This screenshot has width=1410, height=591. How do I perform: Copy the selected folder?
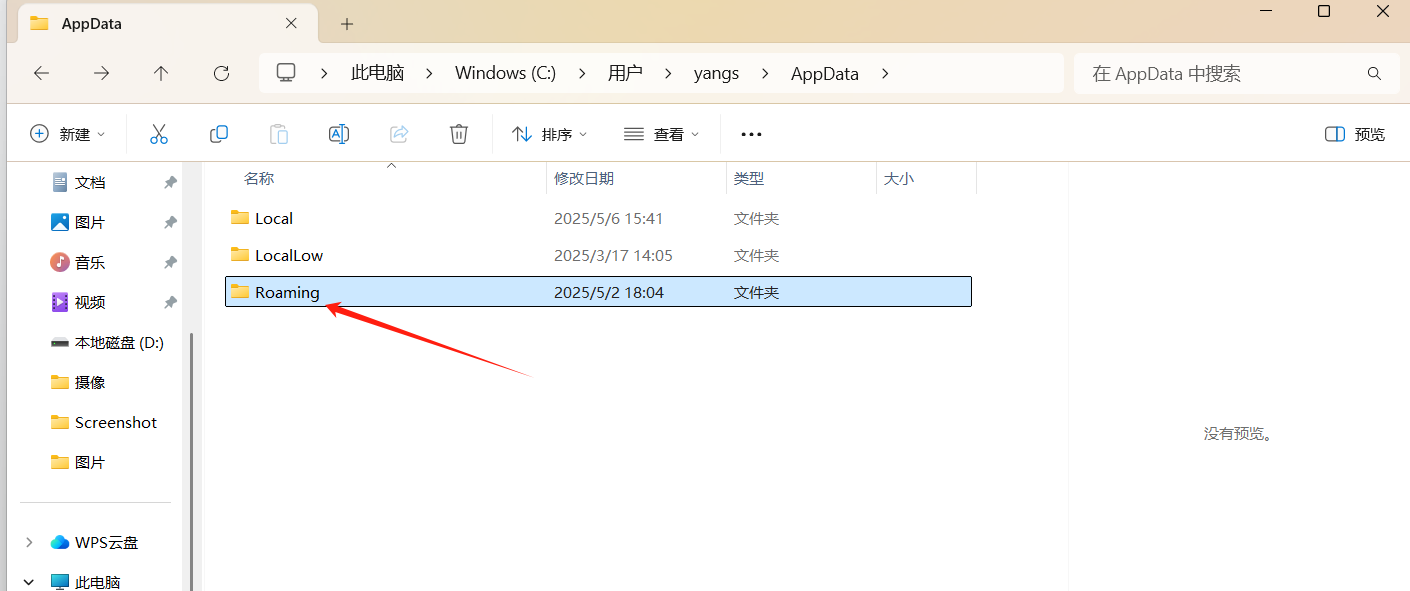218,133
